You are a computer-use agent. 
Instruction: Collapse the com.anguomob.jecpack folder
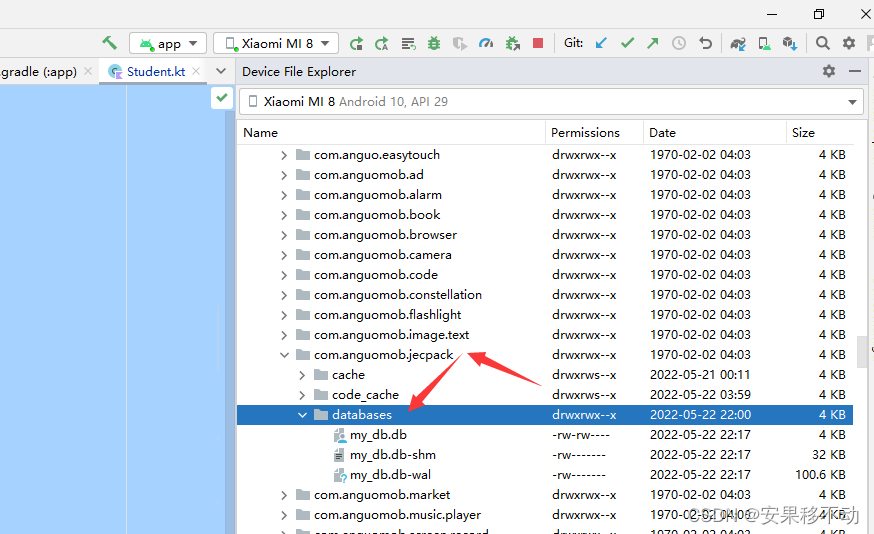point(284,355)
